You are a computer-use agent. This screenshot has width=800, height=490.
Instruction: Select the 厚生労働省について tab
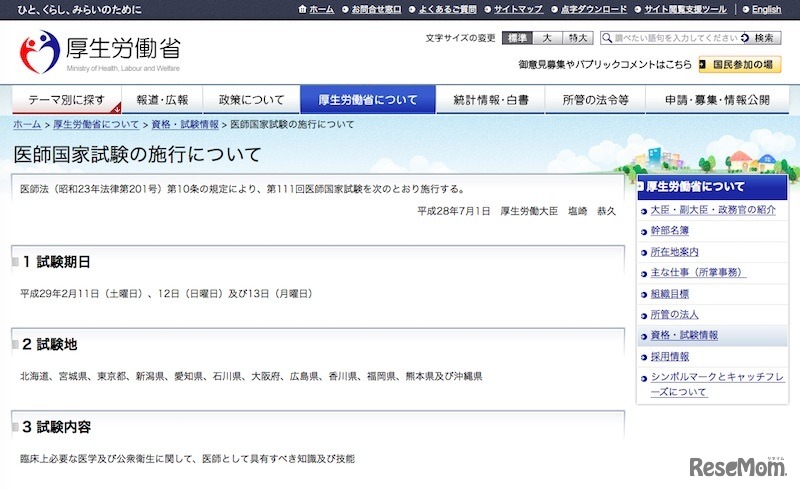(x=368, y=100)
